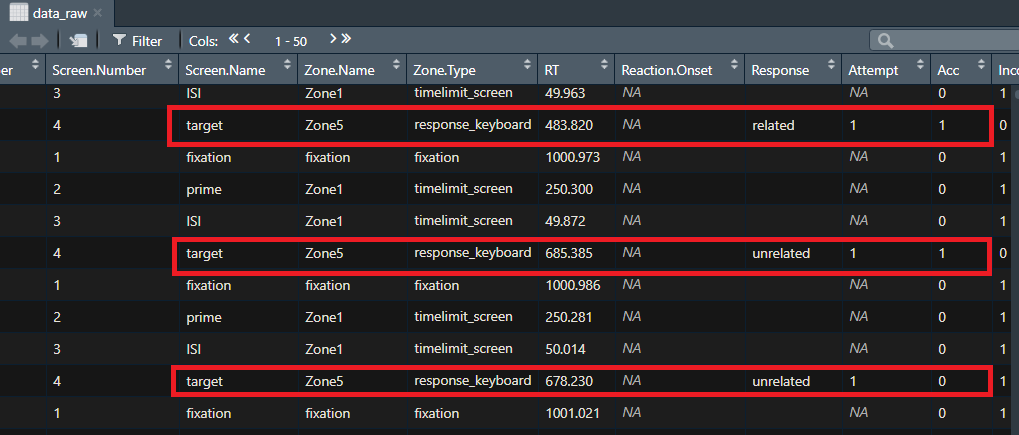The height and width of the screenshot is (435, 1019).
Task: Go to next columns single-right arrow
Action: pos(333,39)
